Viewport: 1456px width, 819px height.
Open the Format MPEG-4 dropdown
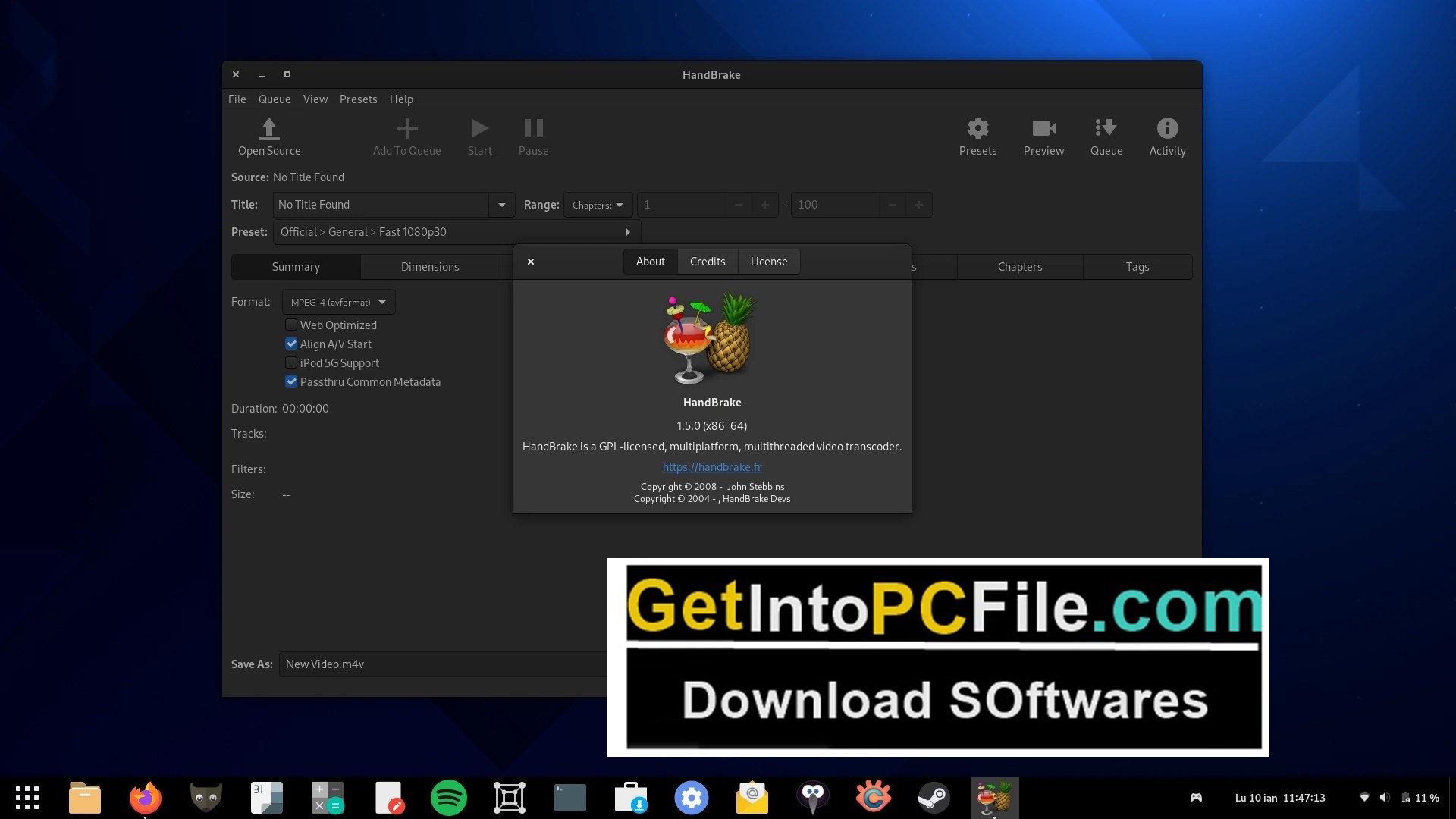(x=338, y=302)
